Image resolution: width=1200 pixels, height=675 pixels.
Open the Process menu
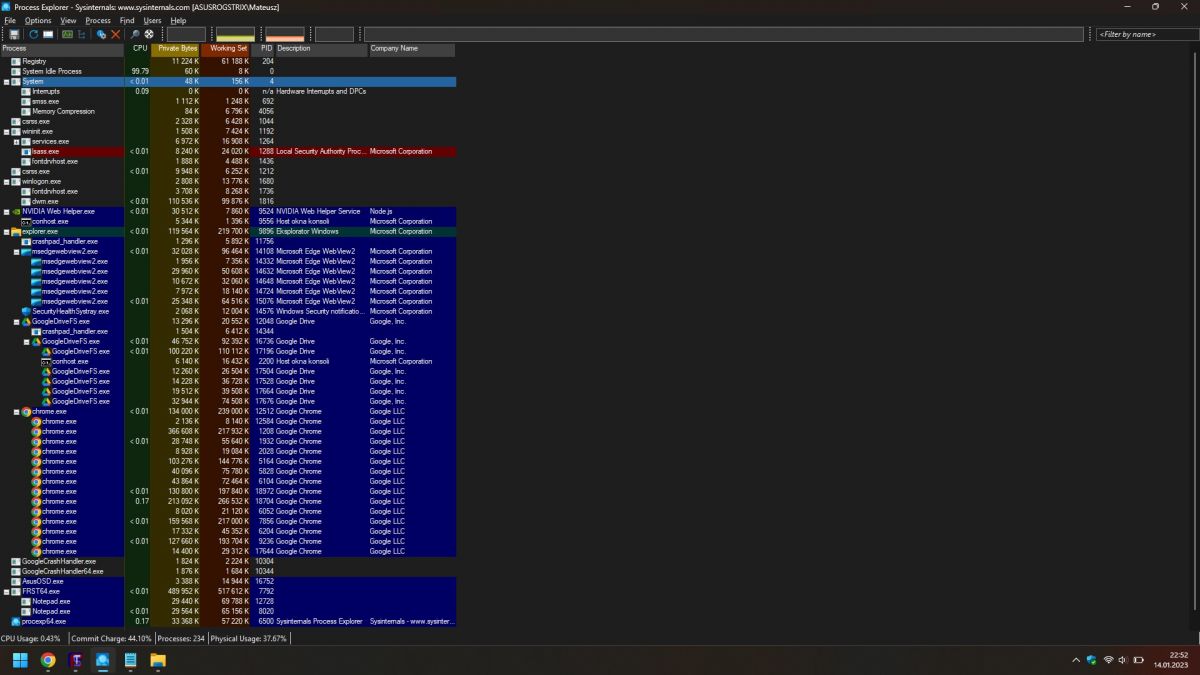point(98,20)
